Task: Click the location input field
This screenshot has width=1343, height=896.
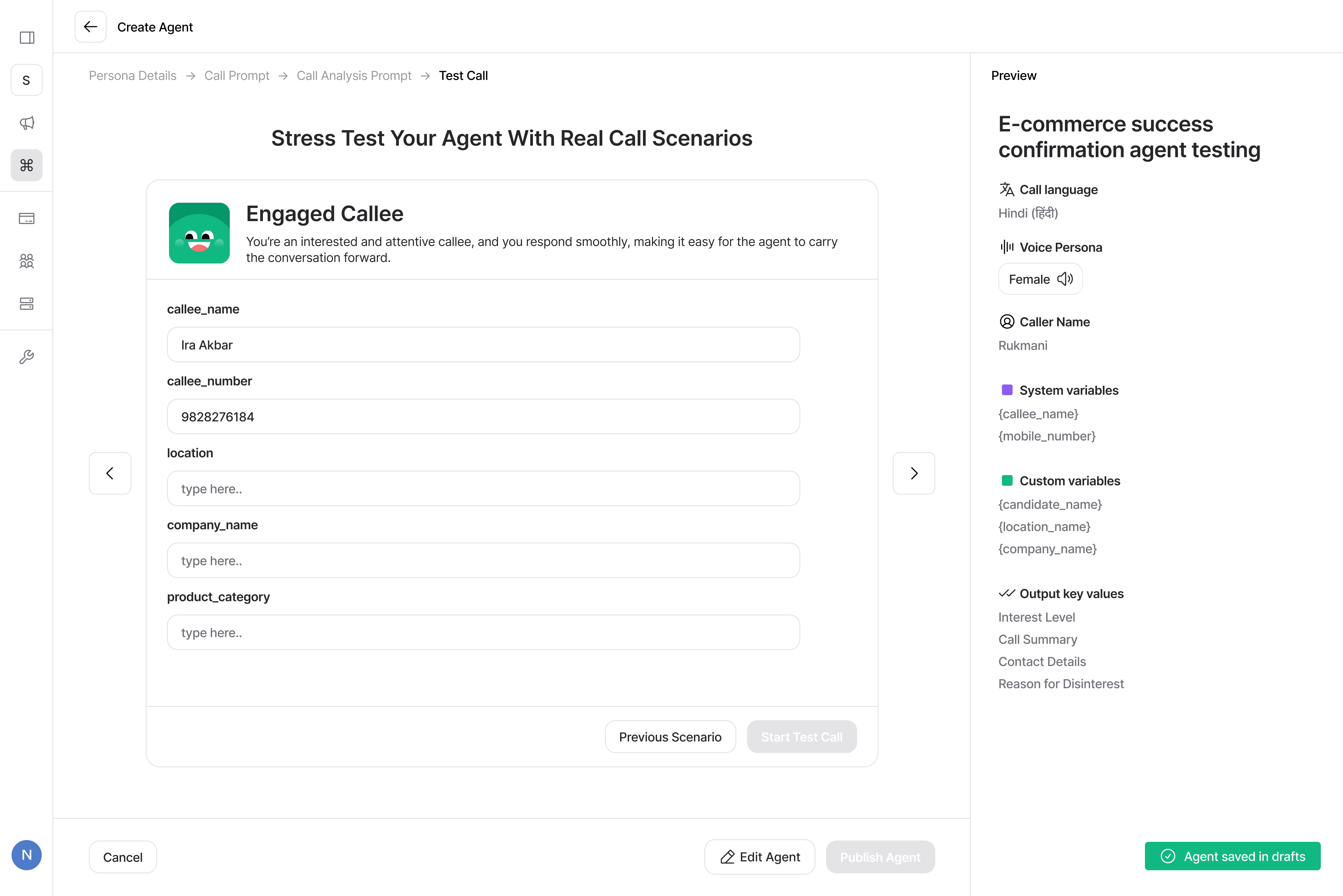Action: coord(483,489)
